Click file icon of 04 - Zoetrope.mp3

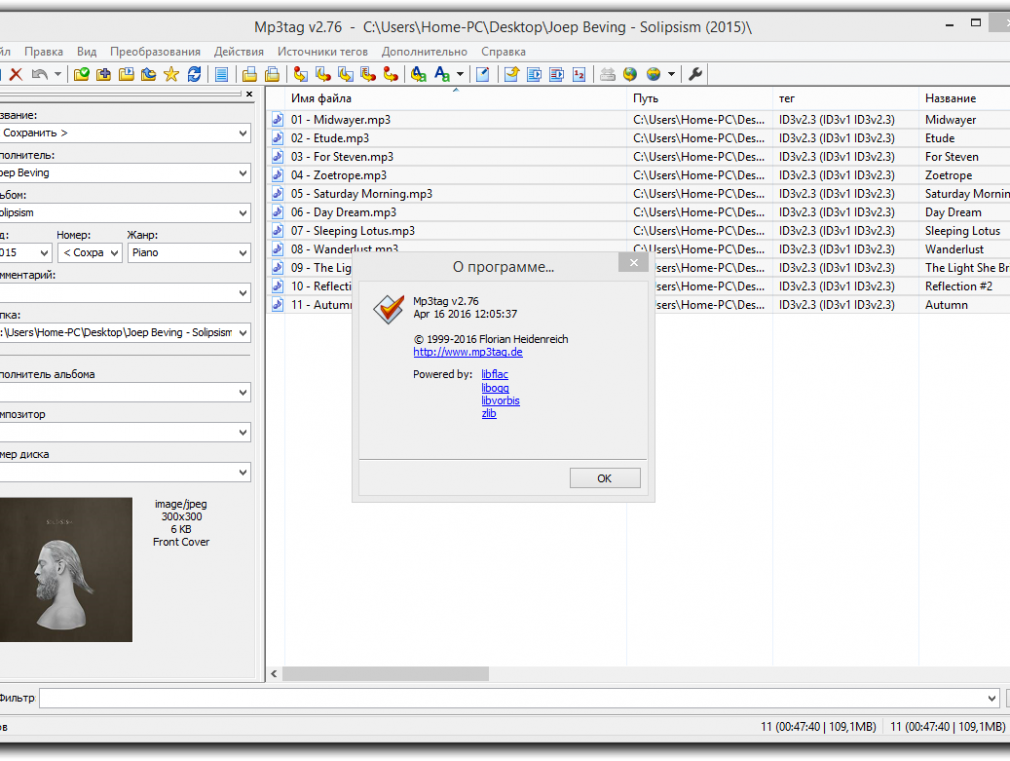click(x=278, y=175)
